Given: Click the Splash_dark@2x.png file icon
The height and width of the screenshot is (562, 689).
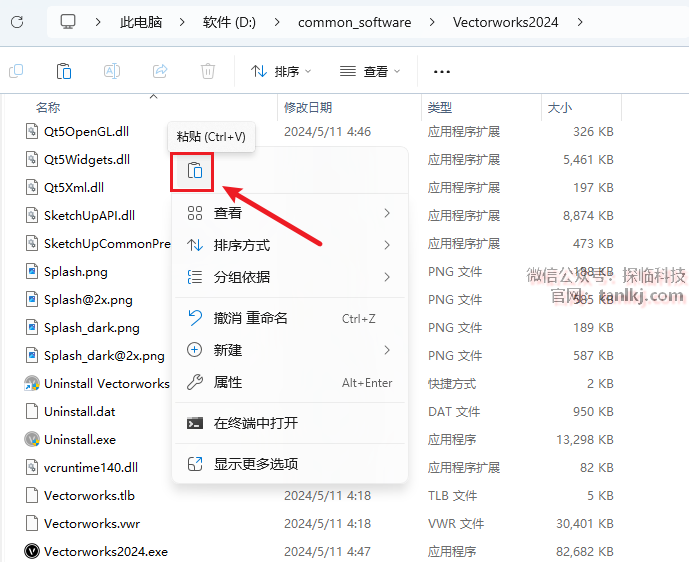Looking at the screenshot, I should coord(32,355).
